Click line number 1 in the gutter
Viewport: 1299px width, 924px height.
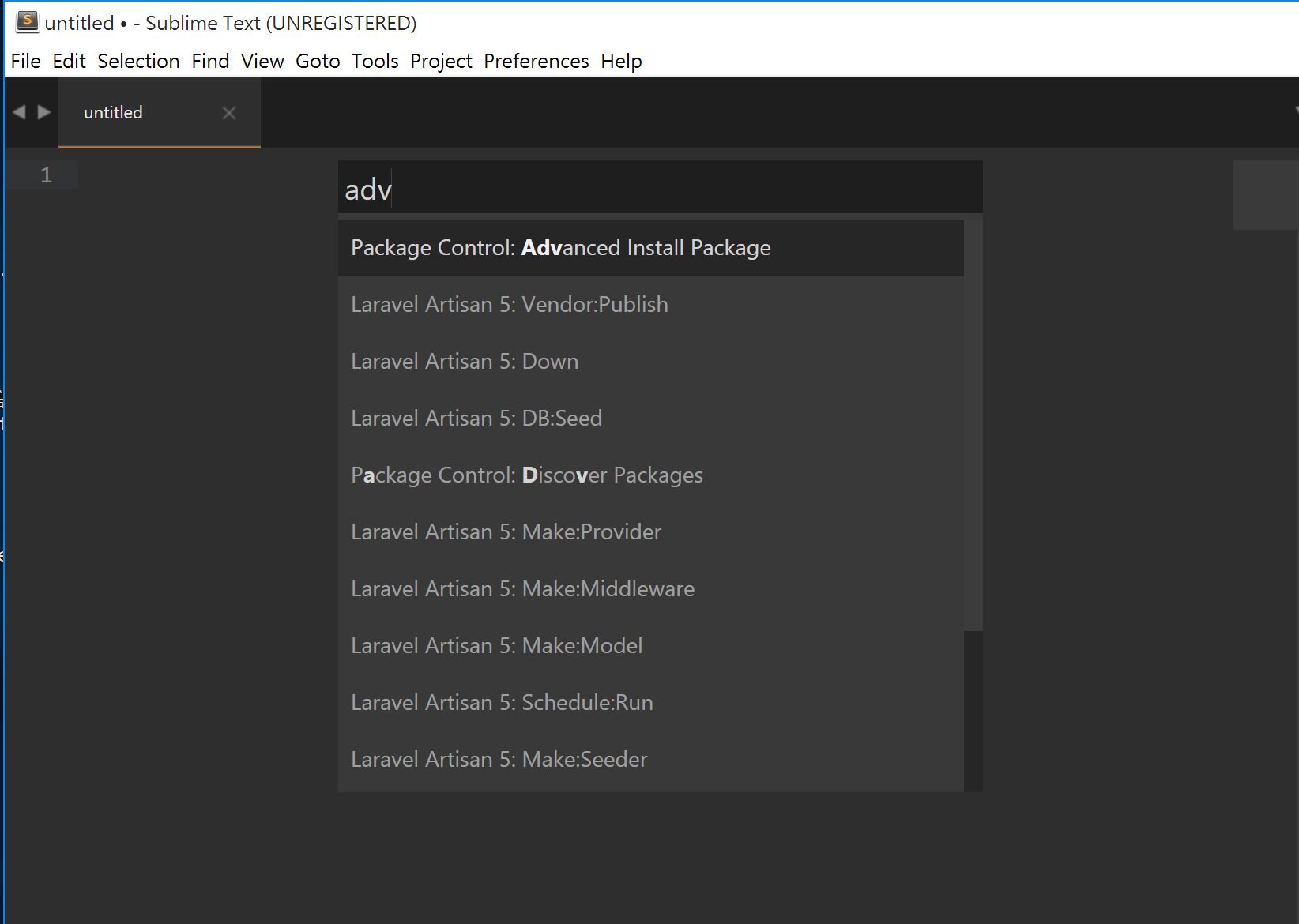click(46, 175)
